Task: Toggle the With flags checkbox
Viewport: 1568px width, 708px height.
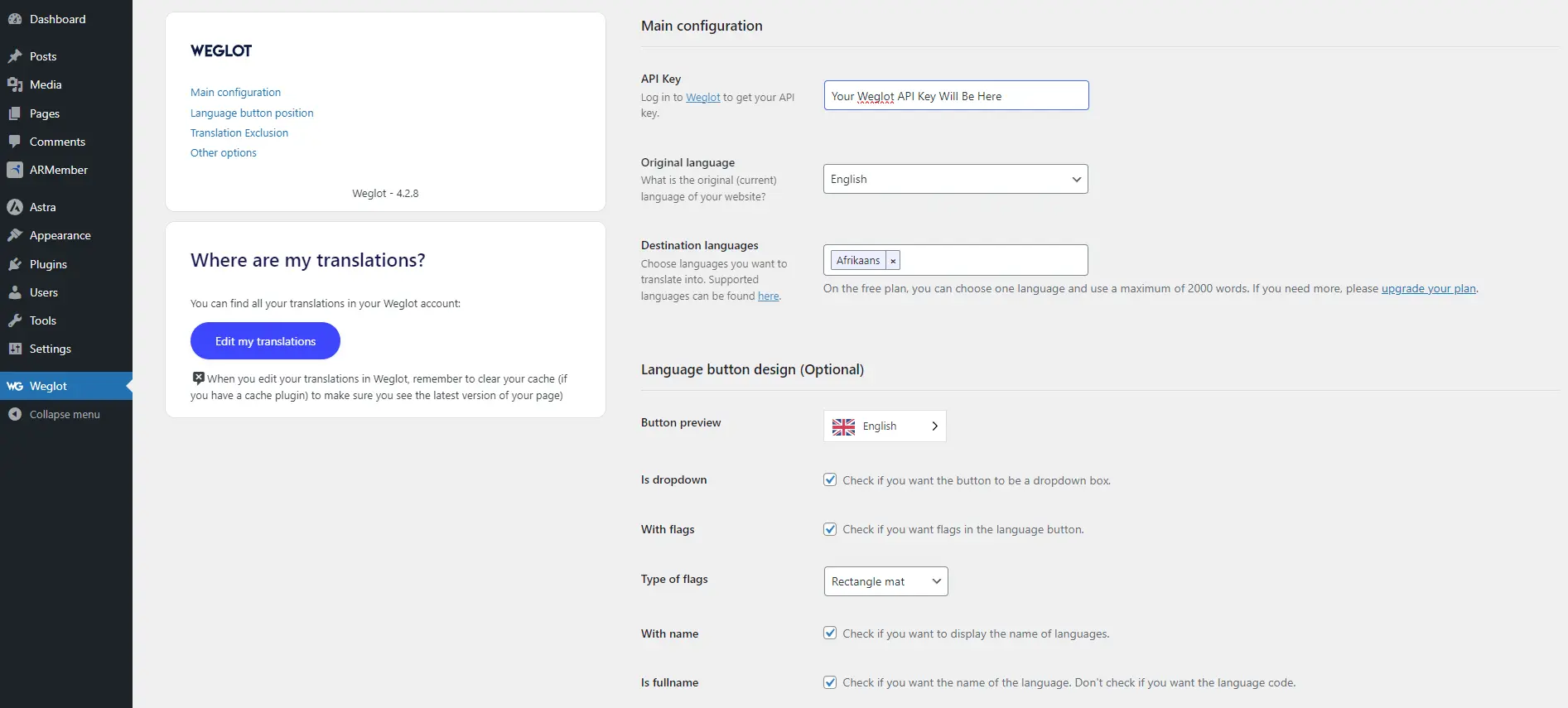Action: click(830, 529)
